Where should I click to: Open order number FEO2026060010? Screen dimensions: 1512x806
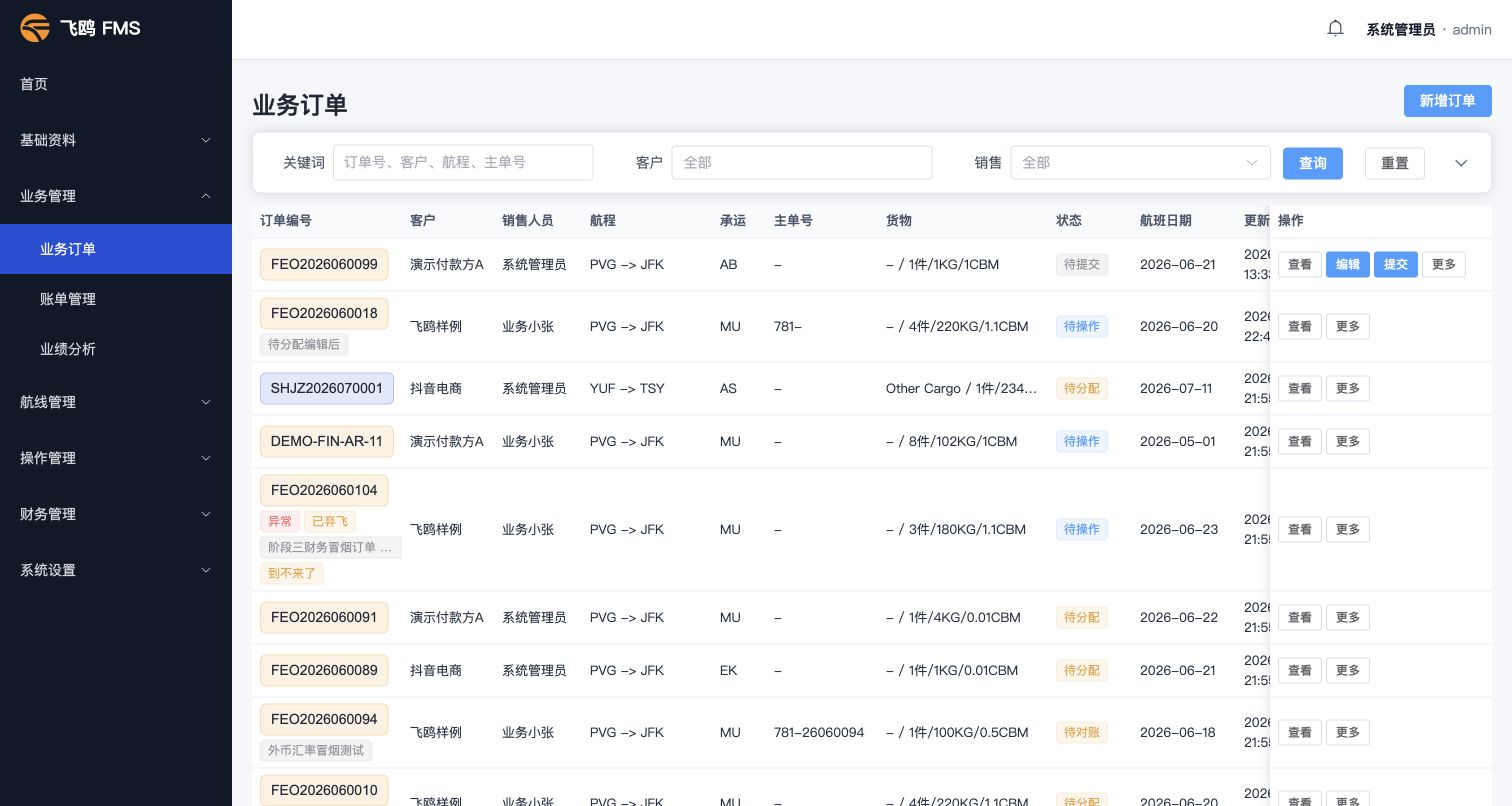(324, 791)
